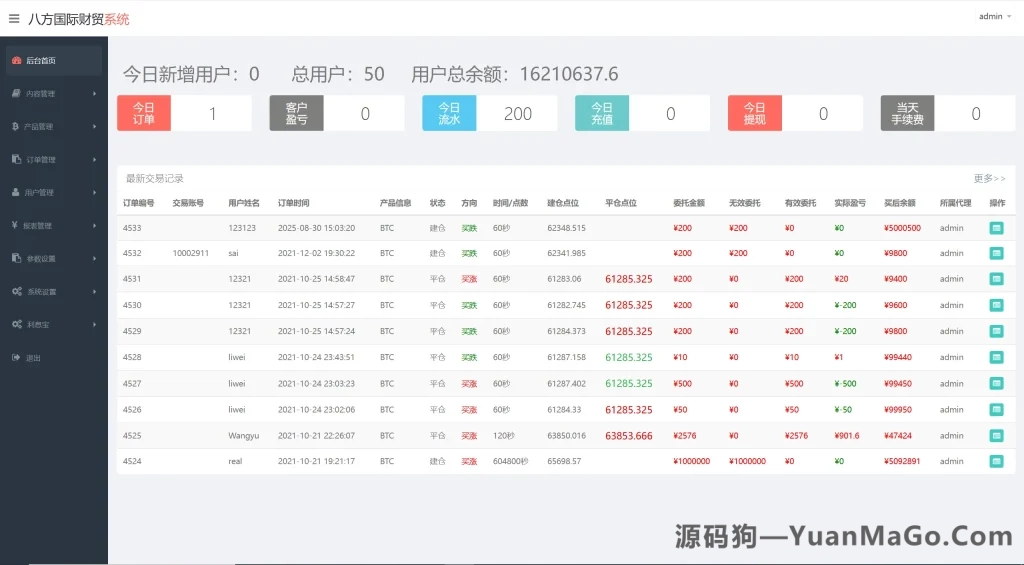This screenshot has width=1024, height=565.
Task: Click the 订单编号 column header
Action: coord(138,203)
